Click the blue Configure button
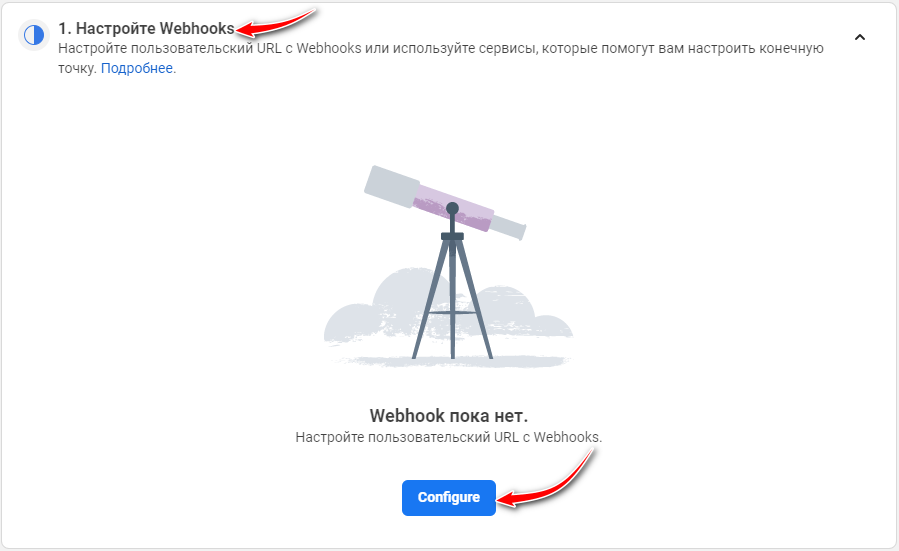 (x=448, y=498)
